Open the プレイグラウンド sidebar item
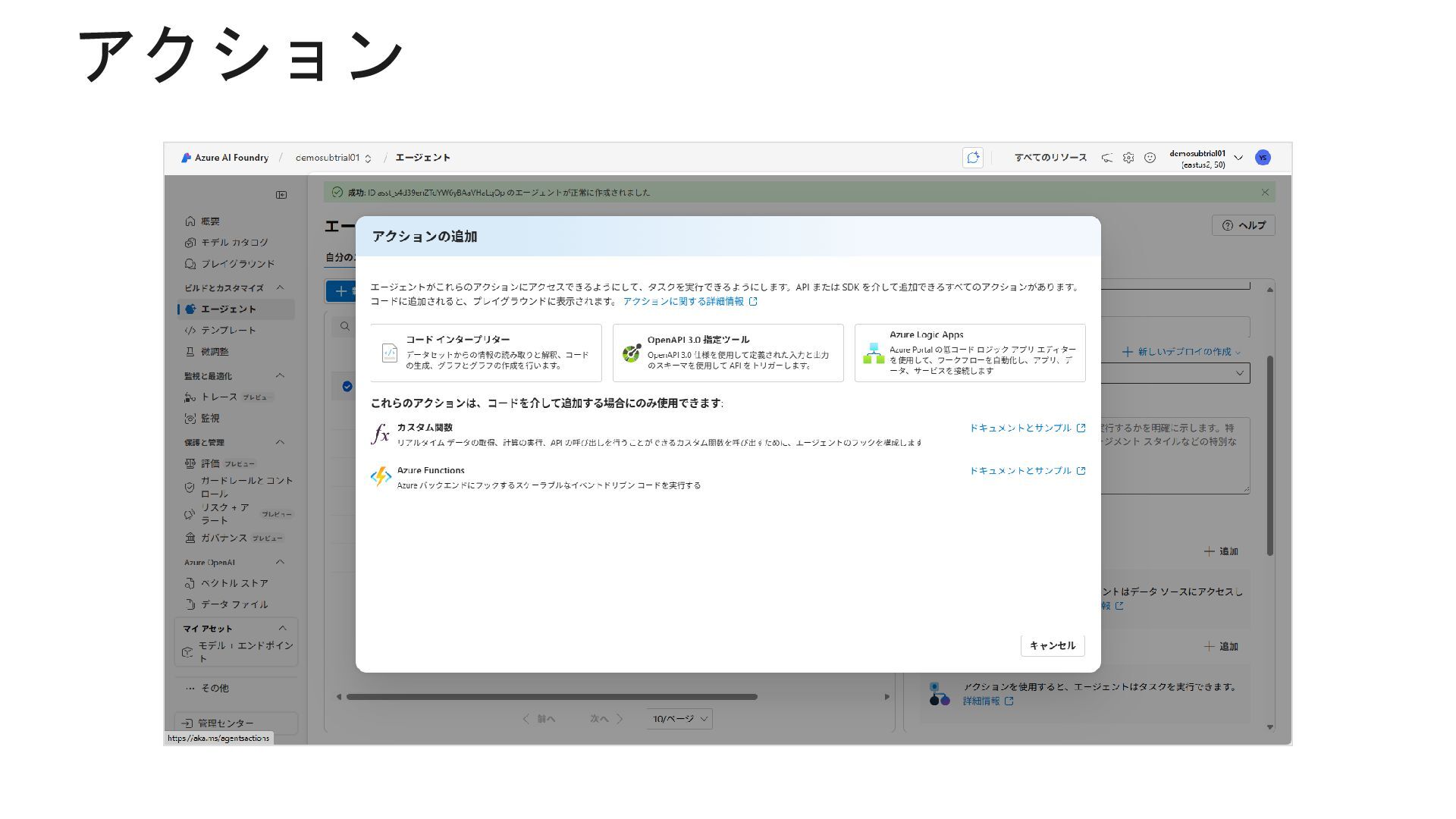This screenshot has height=819, width=1456. tap(235, 264)
